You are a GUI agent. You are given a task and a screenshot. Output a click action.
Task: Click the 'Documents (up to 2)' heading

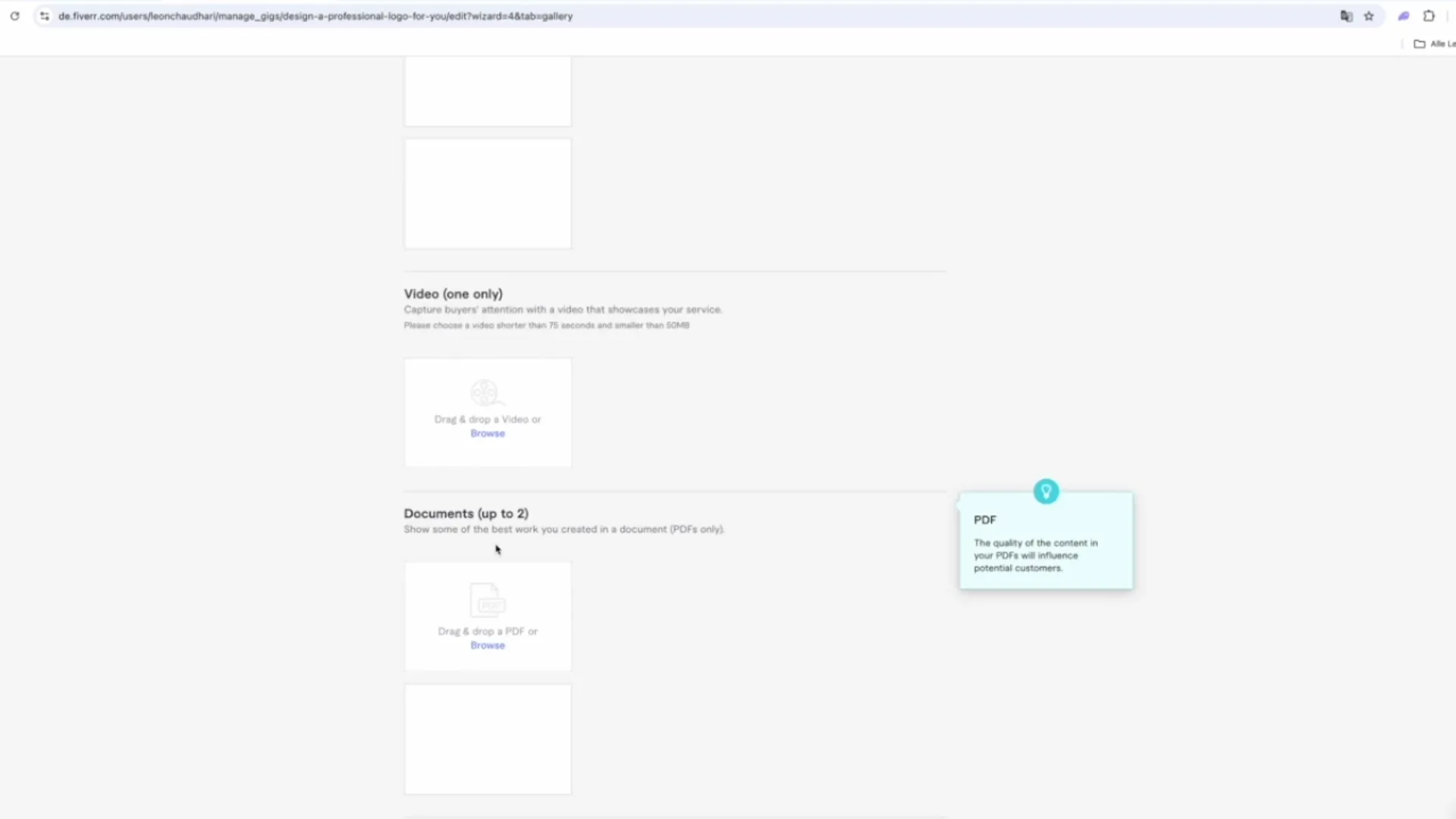click(x=466, y=513)
